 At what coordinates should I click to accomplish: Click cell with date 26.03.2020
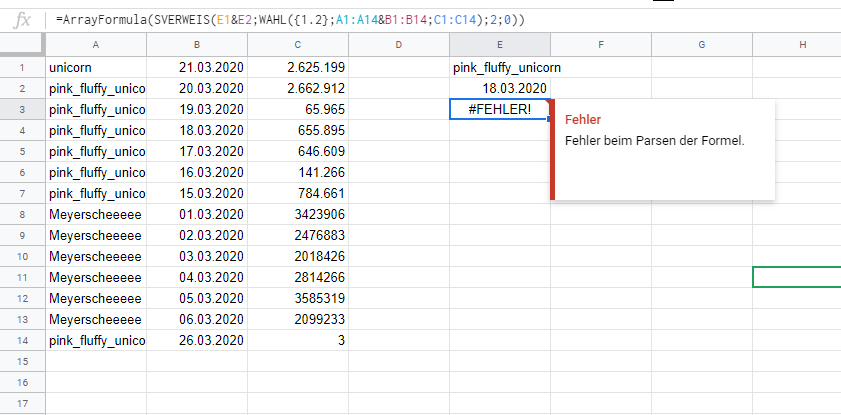[197, 340]
